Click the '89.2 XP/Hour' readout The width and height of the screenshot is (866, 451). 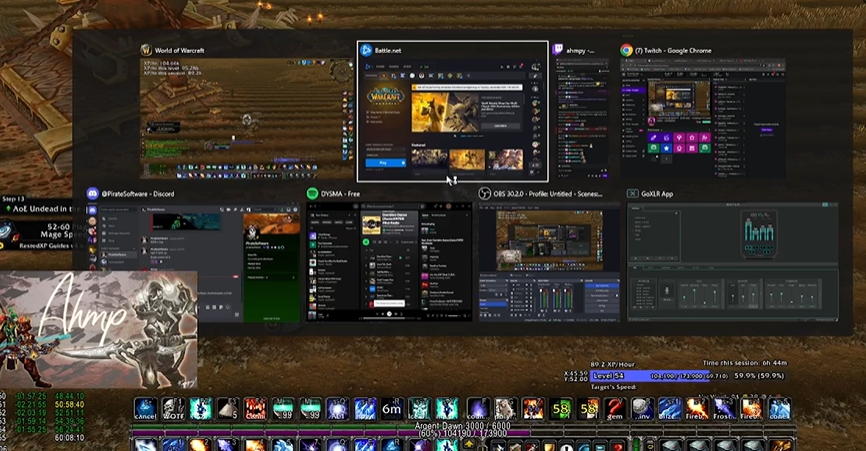pos(612,364)
